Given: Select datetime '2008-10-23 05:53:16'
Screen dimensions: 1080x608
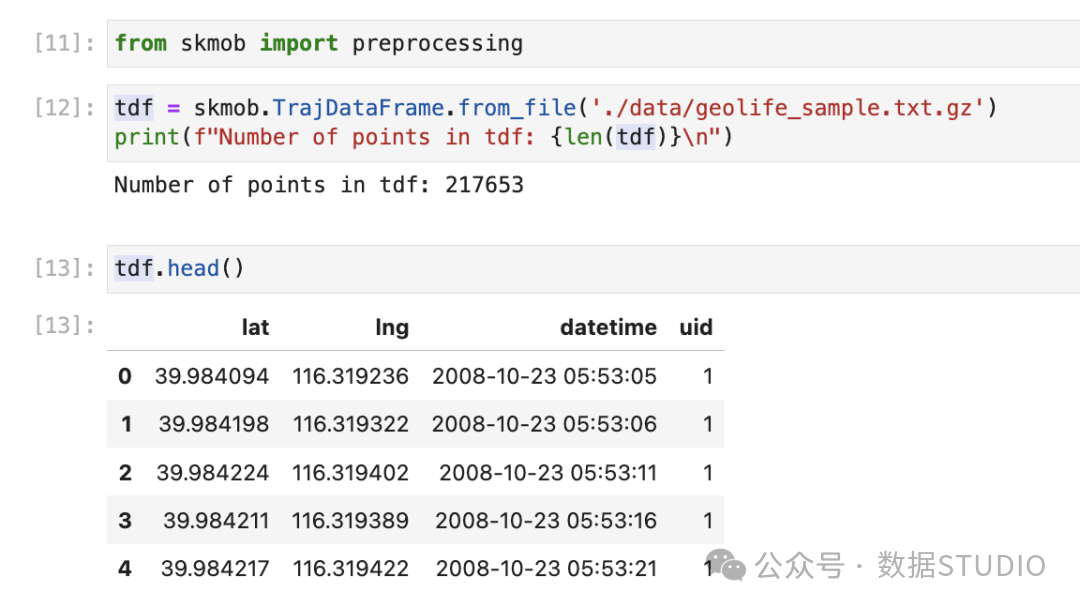Looking at the screenshot, I should click(546, 521).
